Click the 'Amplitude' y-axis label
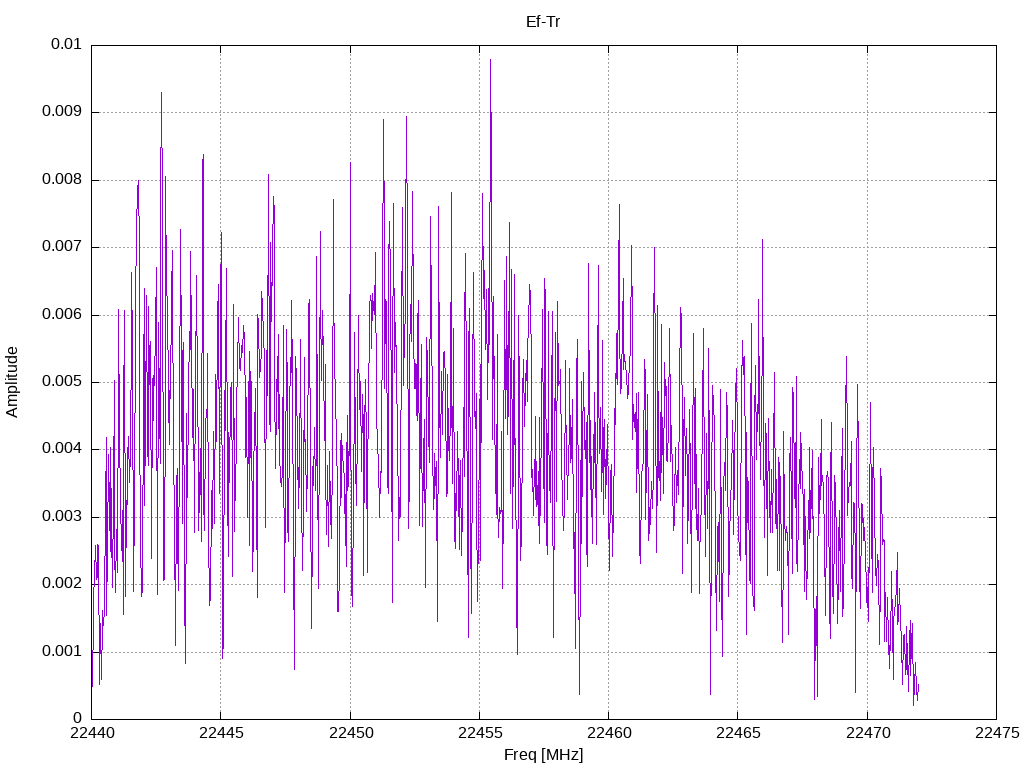The height and width of the screenshot is (768, 1024). (12, 382)
